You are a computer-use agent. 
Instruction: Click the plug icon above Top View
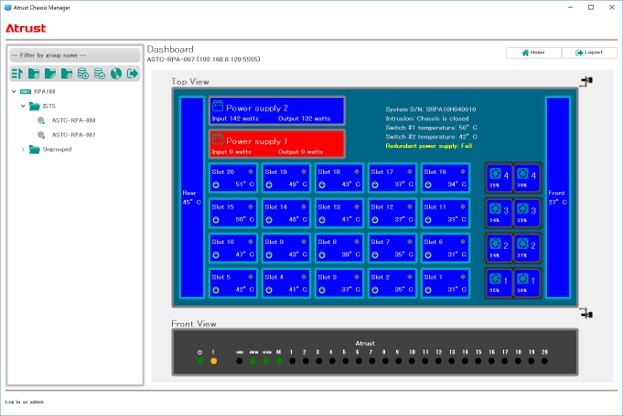[583, 81]
